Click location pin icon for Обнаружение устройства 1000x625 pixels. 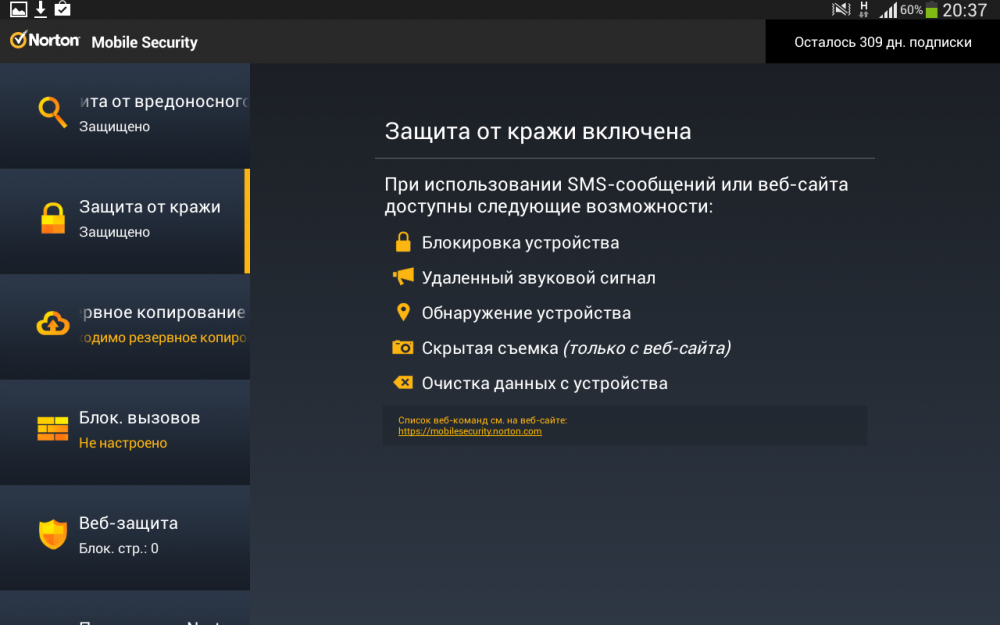tap(403, 312)
